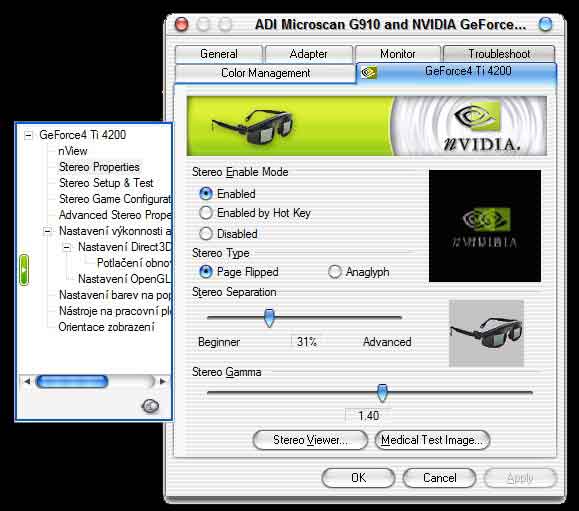Select Nastavení OpenGL tree item
The width and height of the screenshot is (579, 511).
point(124,279)
